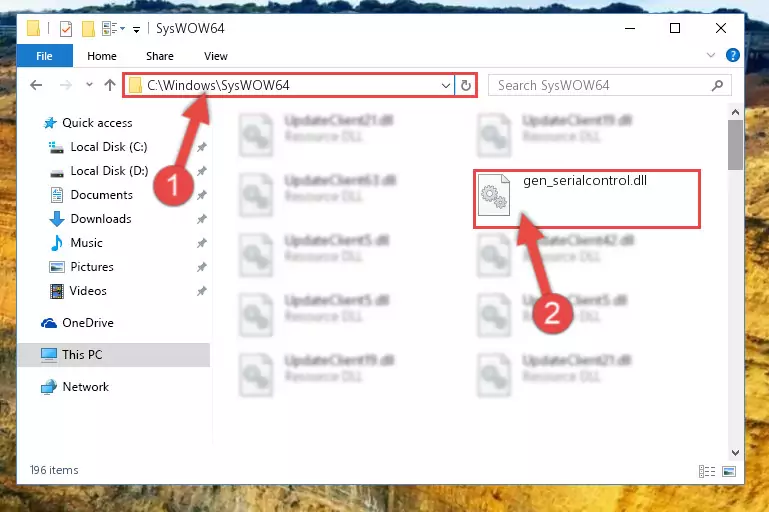Click the pin icon beside Documents
Screen dimensions: 769x512
tap(202, 195)
